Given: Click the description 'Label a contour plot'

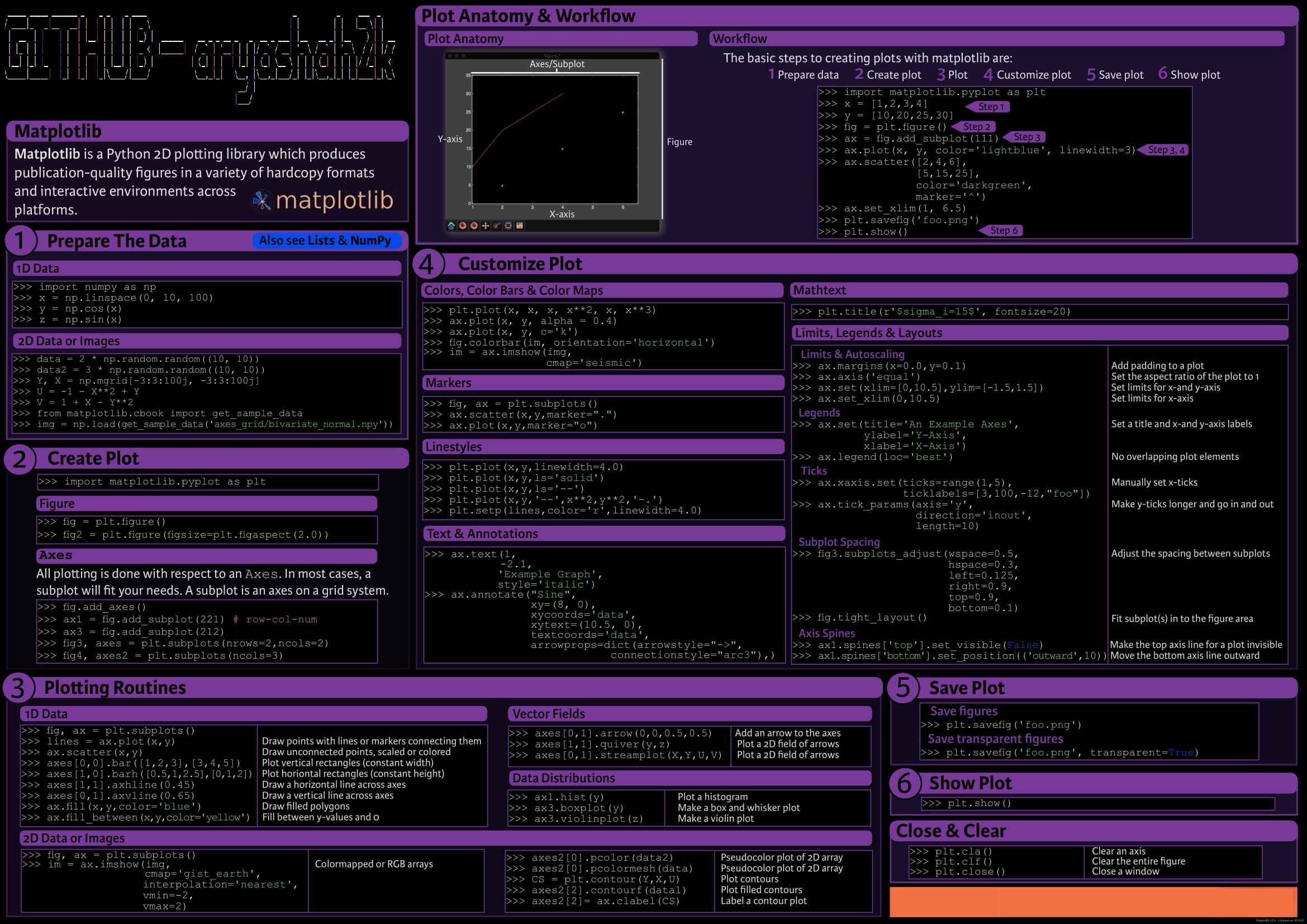Looking at the screenshot, I should [x=763, y=901].
